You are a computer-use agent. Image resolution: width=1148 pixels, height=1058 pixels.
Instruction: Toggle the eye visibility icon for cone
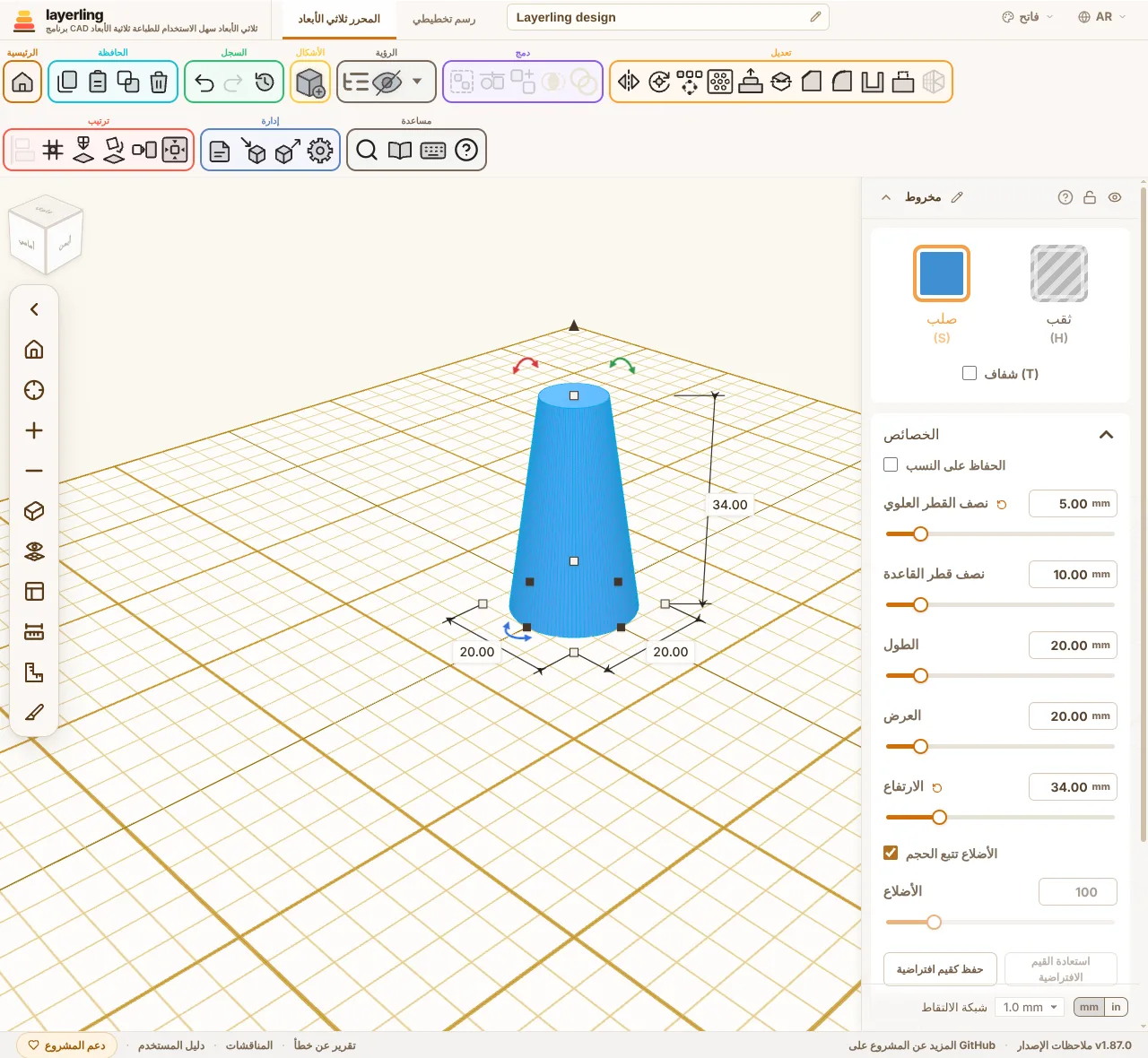point(1115,197)
